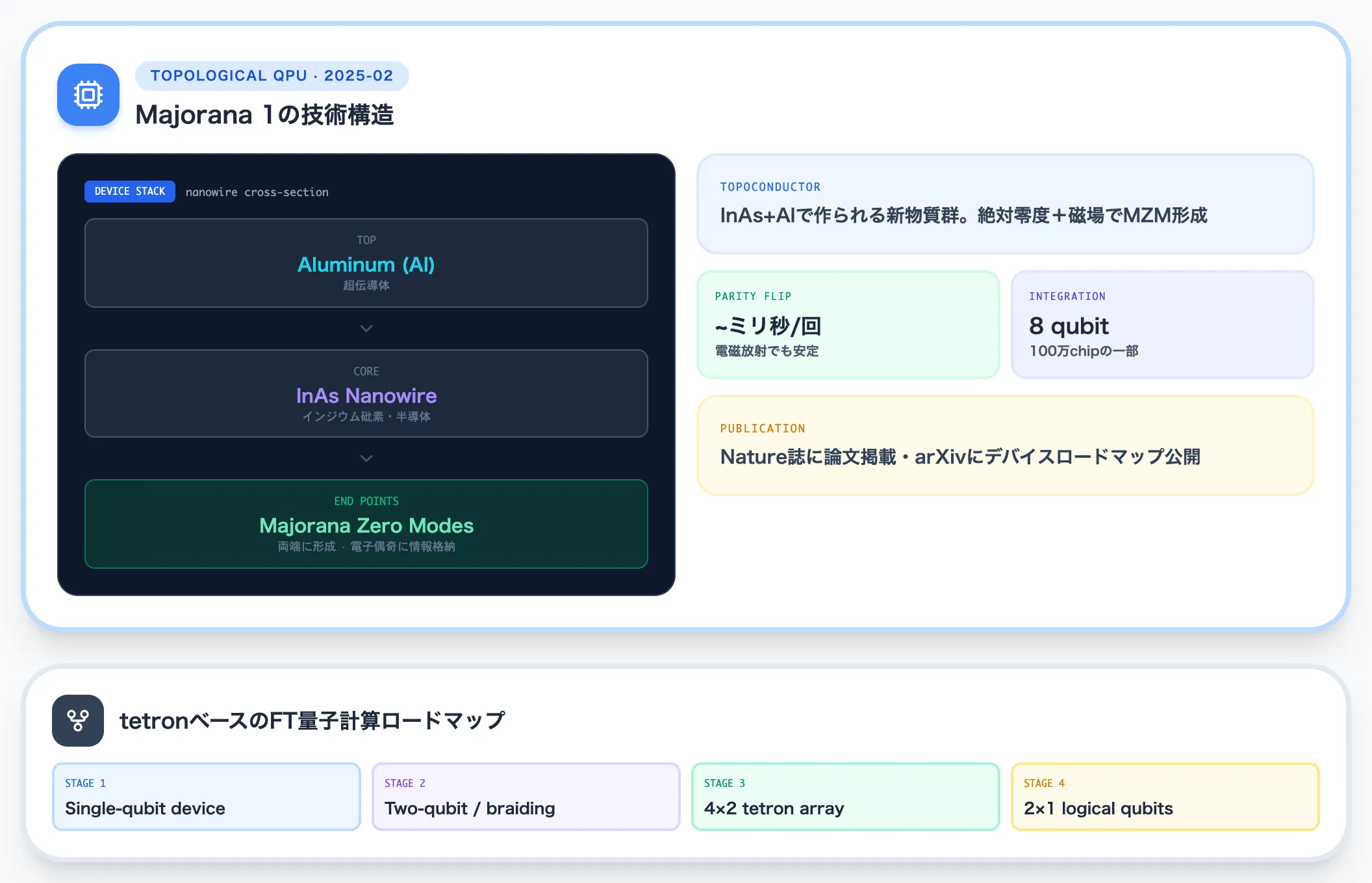The height and width of the screenshot is (883, 1372).
Task: Choose Stage 2 Two-qubit / braiding
Action: click(x=526, y=797)
